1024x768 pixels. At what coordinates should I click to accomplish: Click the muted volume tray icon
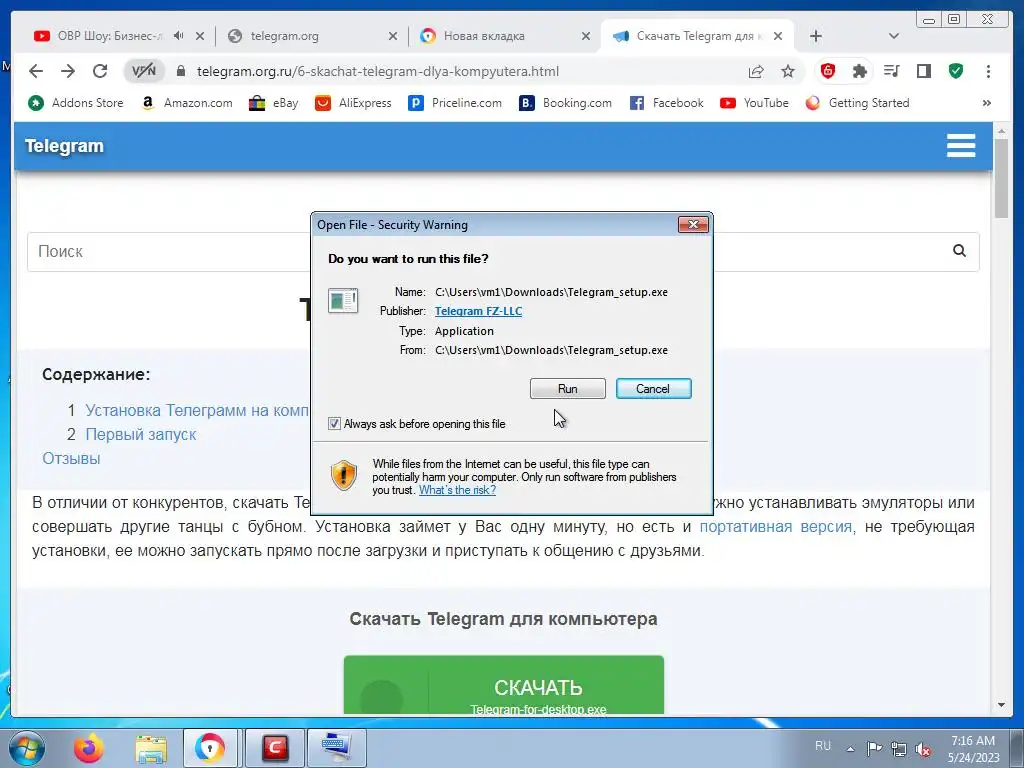[923, 749]
